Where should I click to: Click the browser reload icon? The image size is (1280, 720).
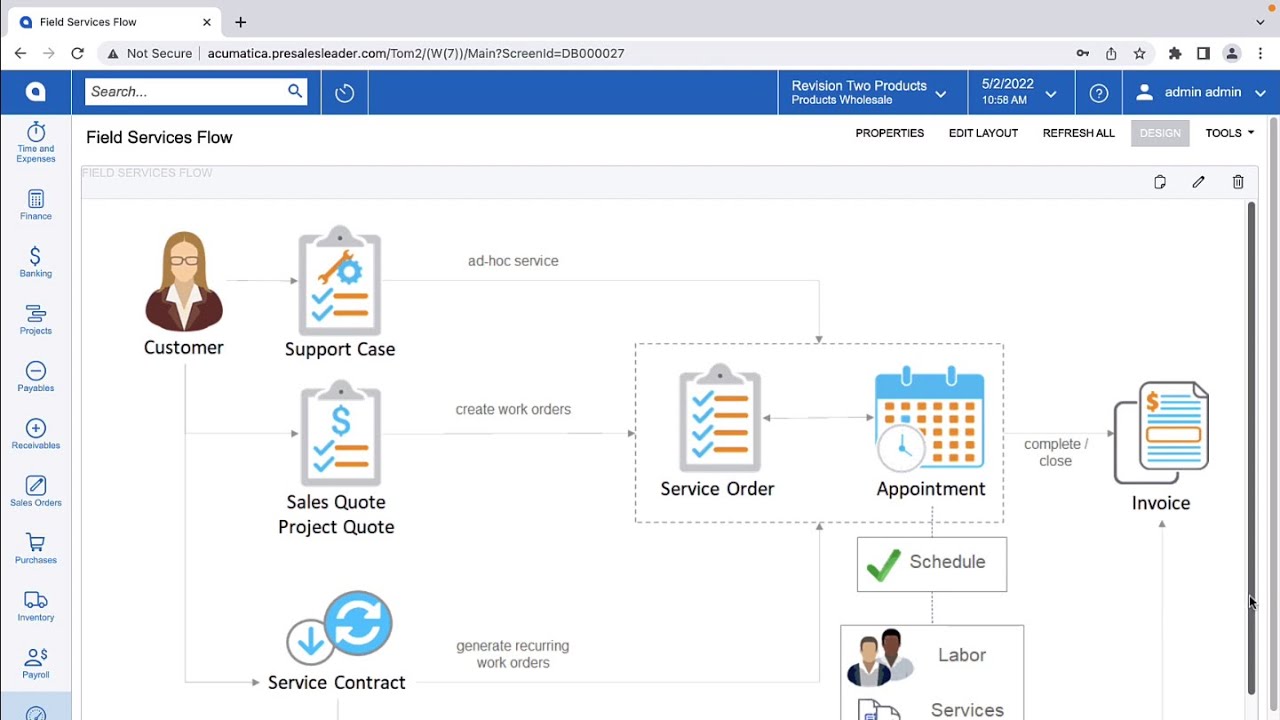[x=77, y=53]
